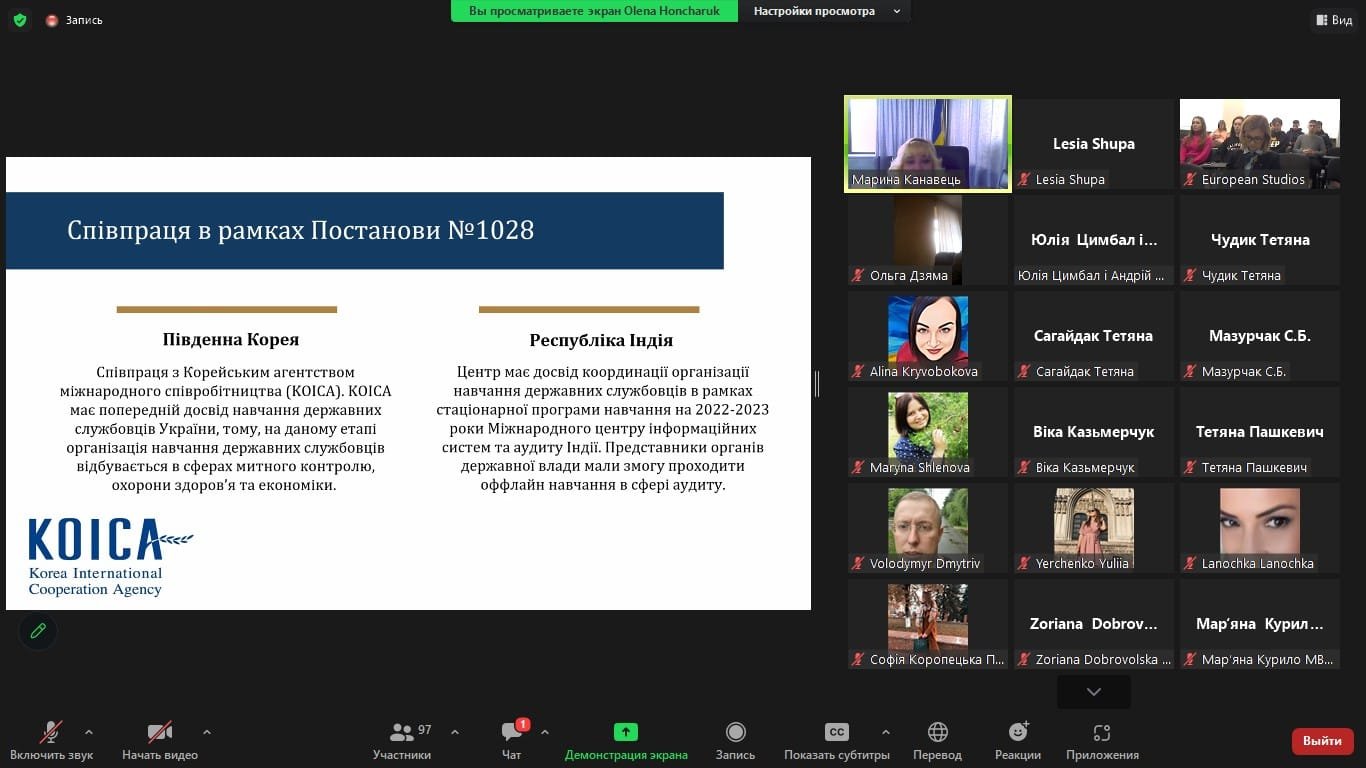Select Марина Канавець video tile

tap(928, 144)
